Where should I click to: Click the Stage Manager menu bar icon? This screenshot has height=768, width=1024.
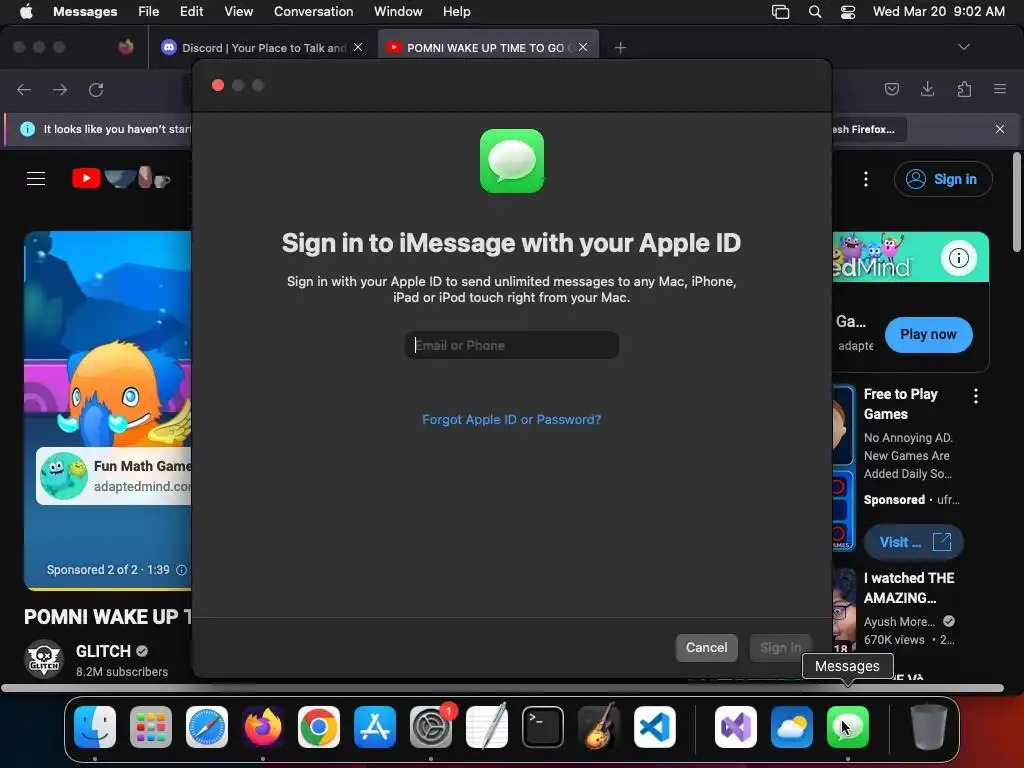780,12
